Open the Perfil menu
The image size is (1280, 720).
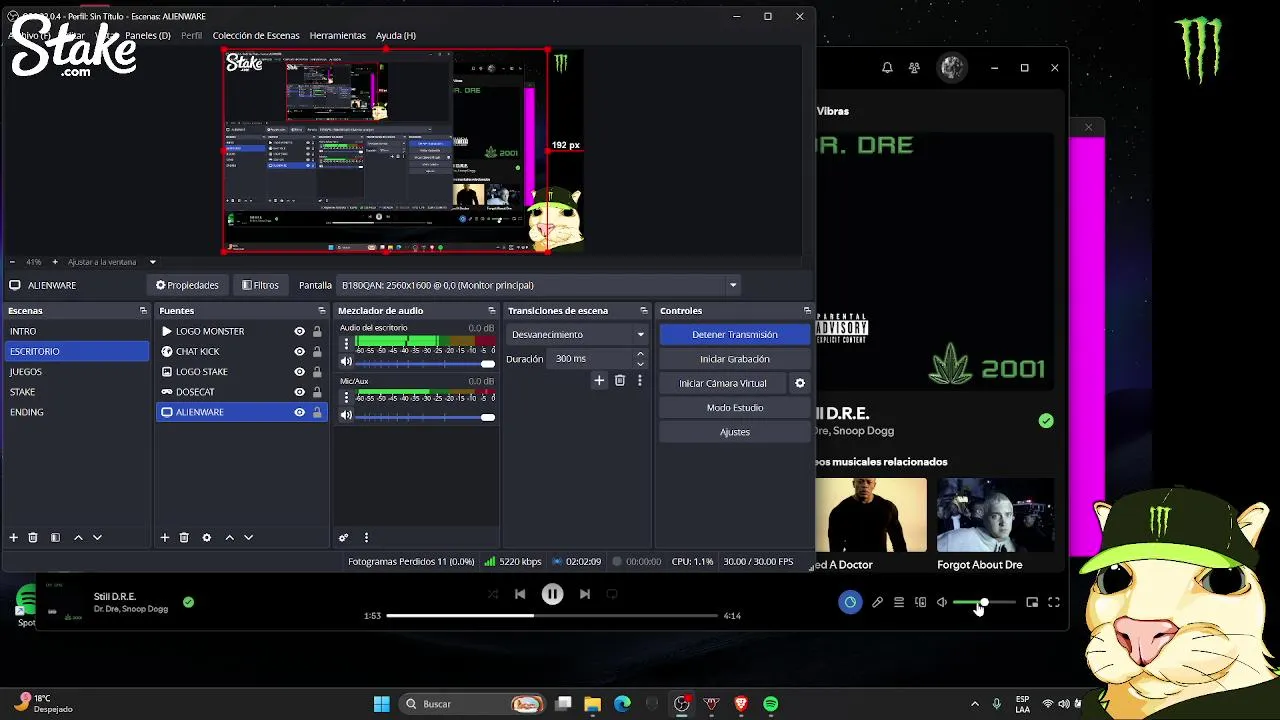click(x=191, y=35)
